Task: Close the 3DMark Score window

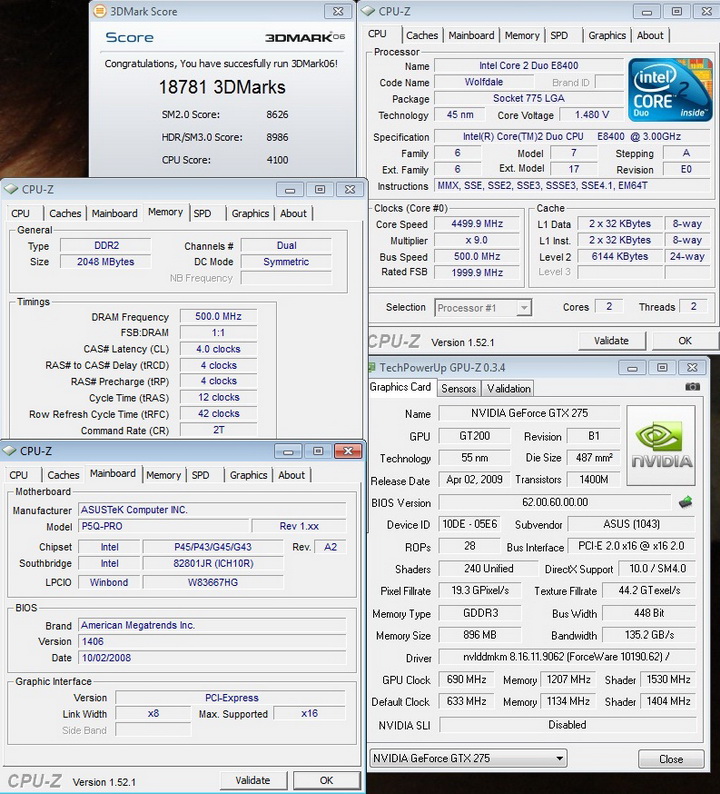Action: [x=338, y=11]
